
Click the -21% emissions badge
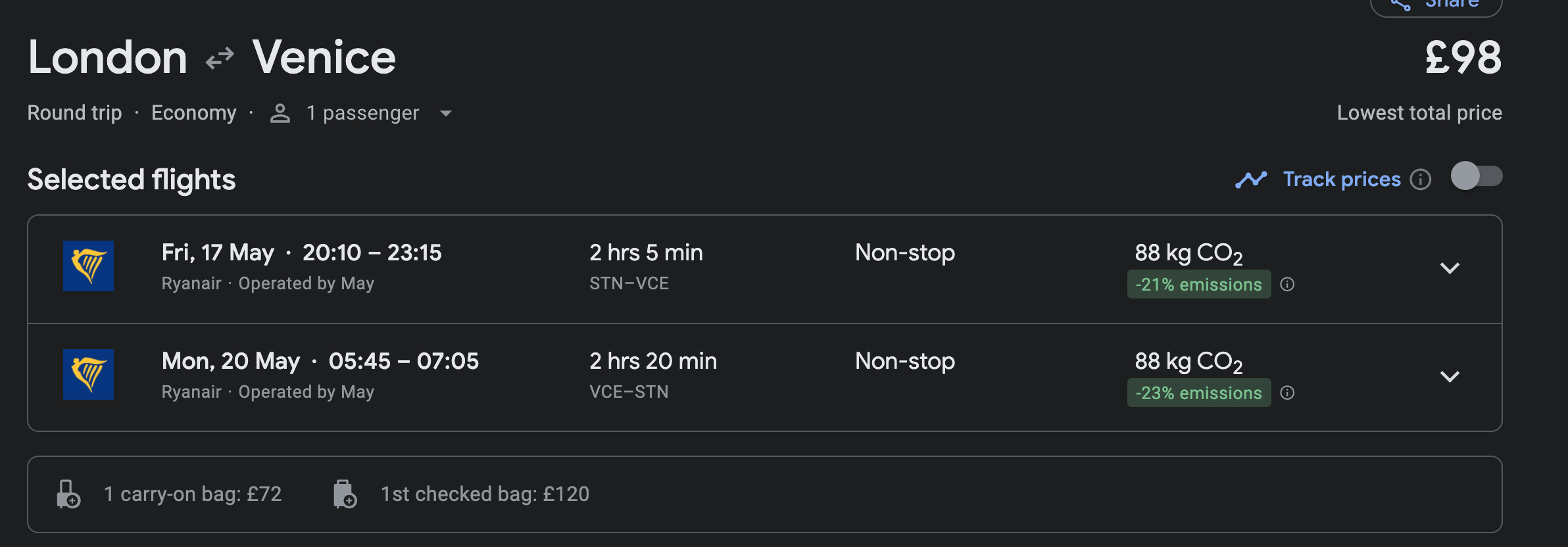pyautogui.click(x=1199, y=284)
